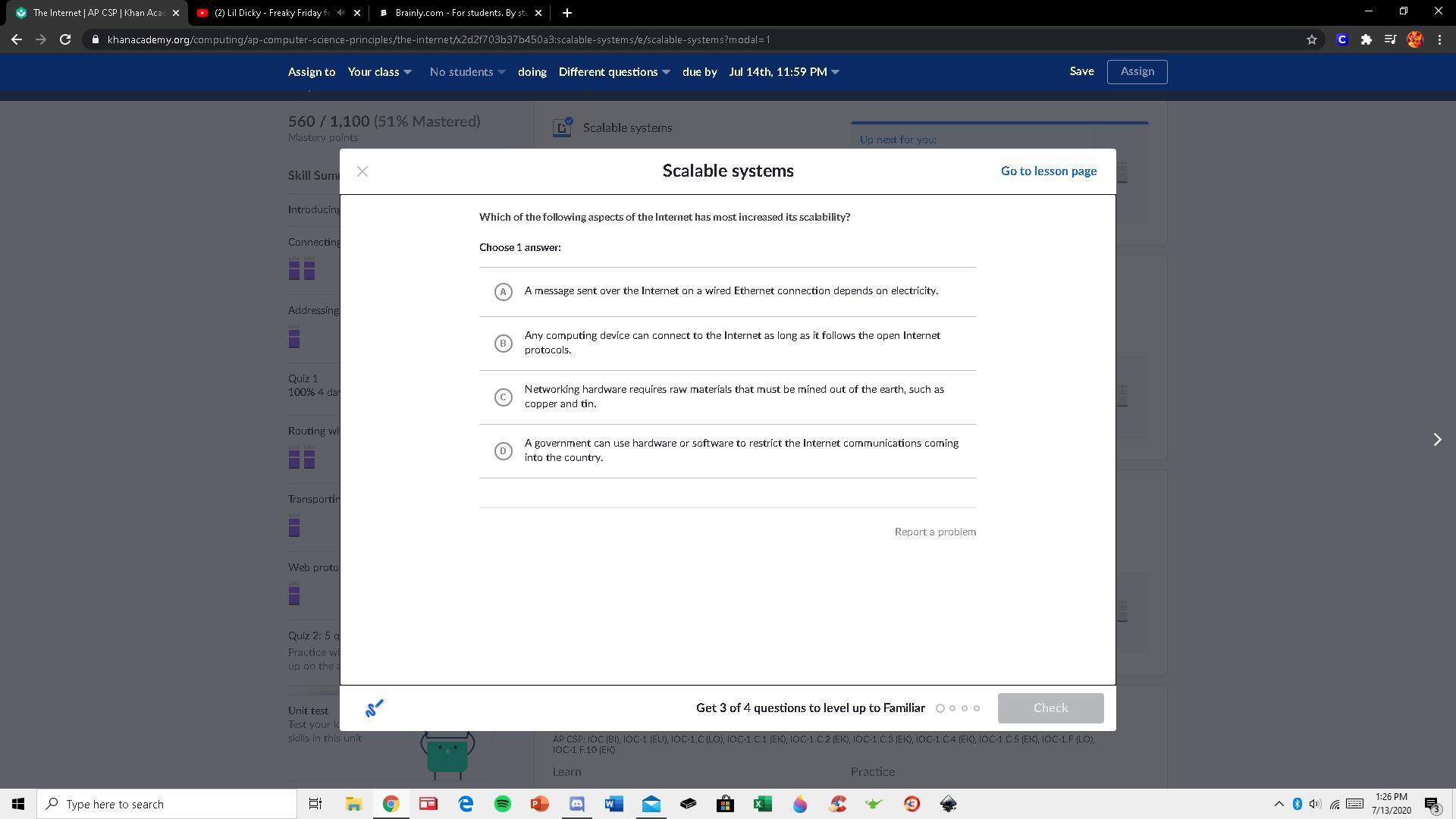Bookmark this page with the star icon
This screenshot has height=819, width=1456.
1311,39
